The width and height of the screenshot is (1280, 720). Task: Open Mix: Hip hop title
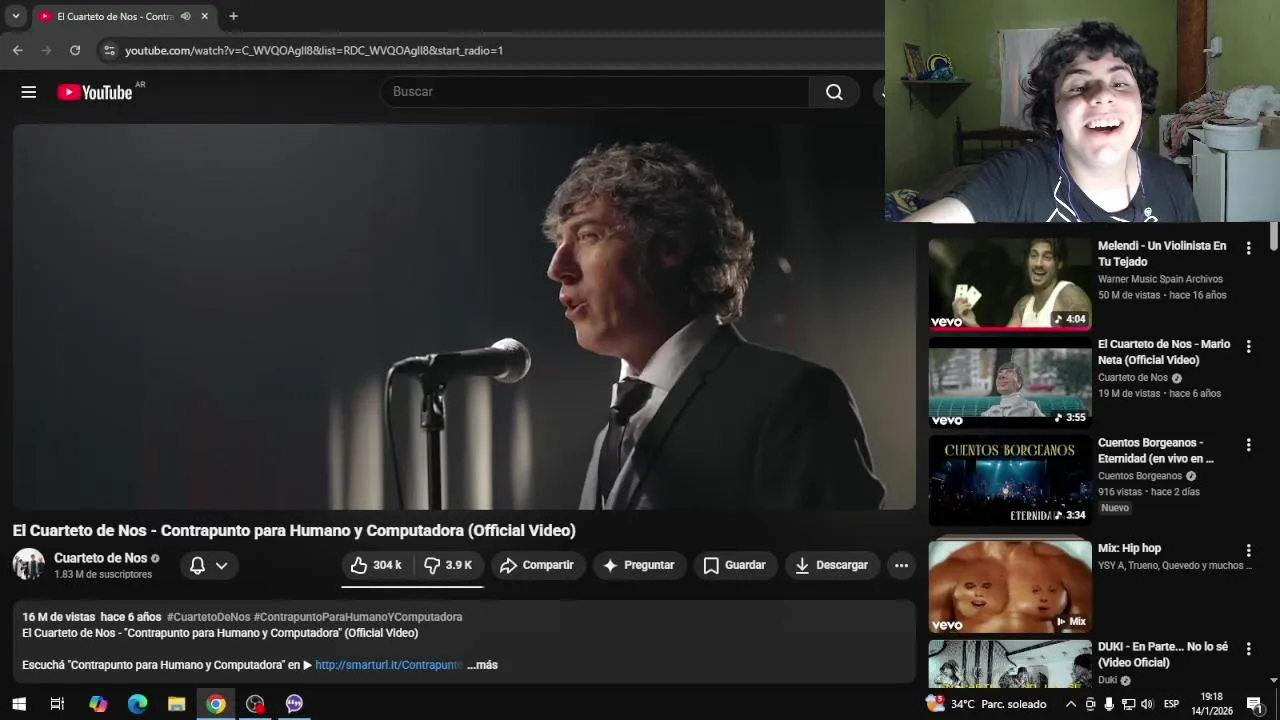(1129, 548)
